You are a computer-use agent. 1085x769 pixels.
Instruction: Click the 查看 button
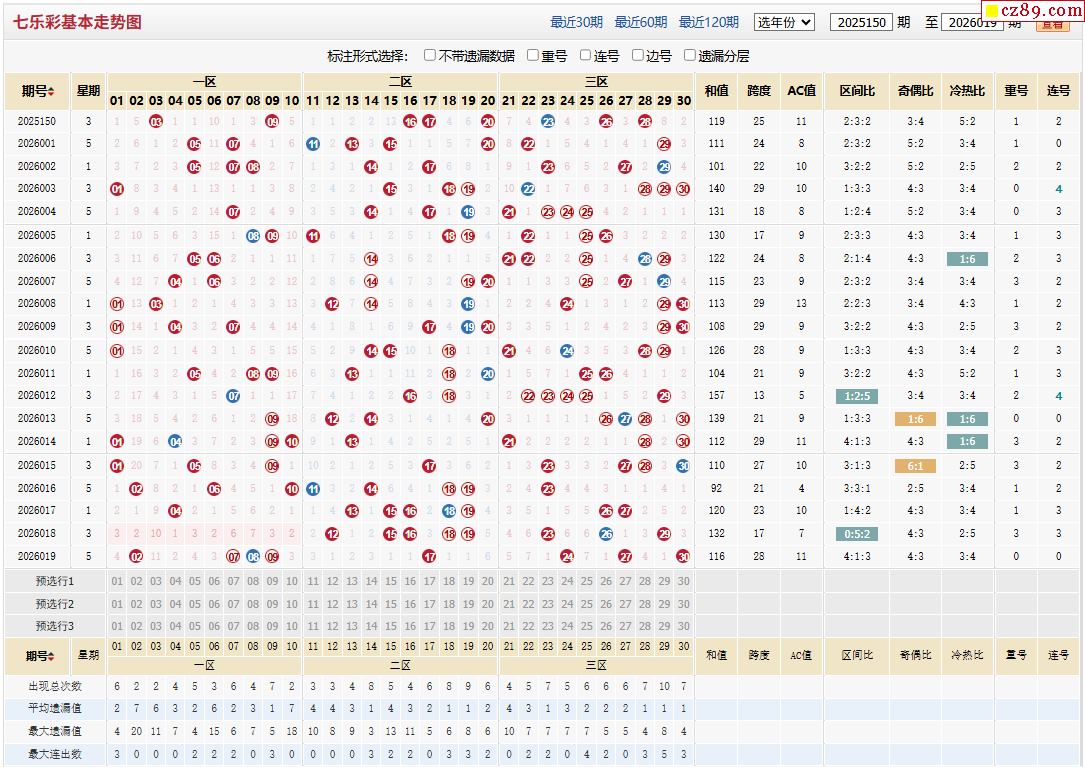[1052, 22]
